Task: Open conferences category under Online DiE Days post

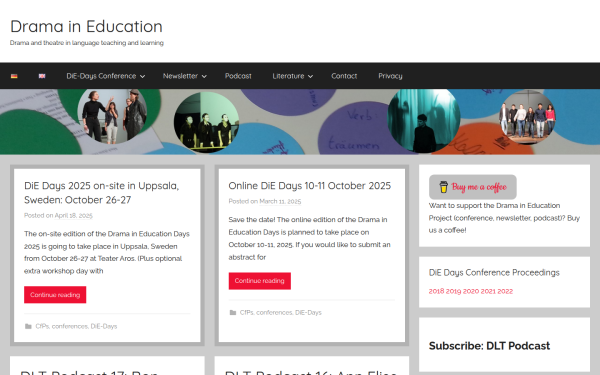Action: point(274,313)
